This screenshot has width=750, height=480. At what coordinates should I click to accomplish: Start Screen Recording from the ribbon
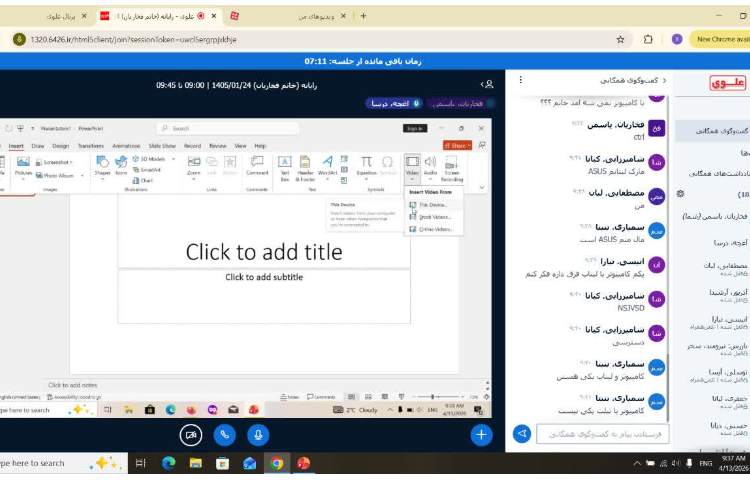[x=452, y=167]
